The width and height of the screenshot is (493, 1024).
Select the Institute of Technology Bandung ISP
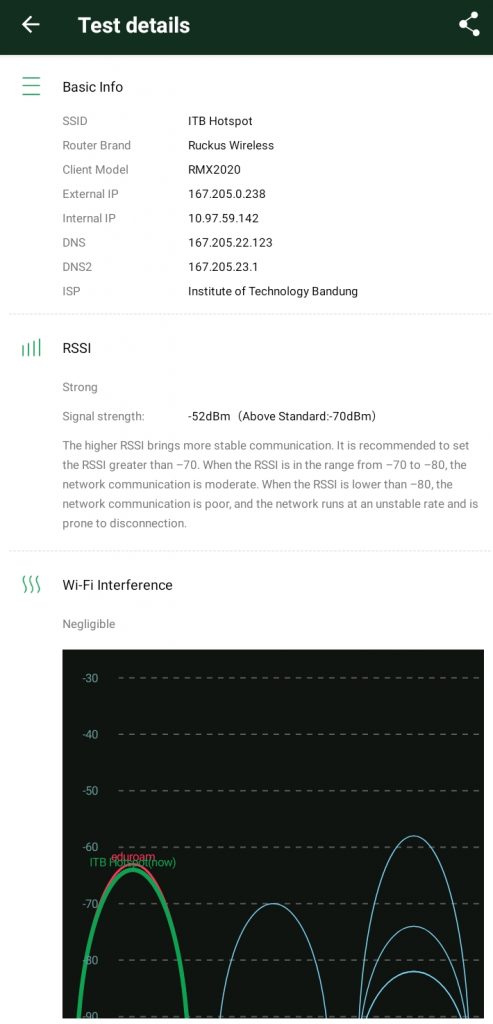(x=273, y=291)
